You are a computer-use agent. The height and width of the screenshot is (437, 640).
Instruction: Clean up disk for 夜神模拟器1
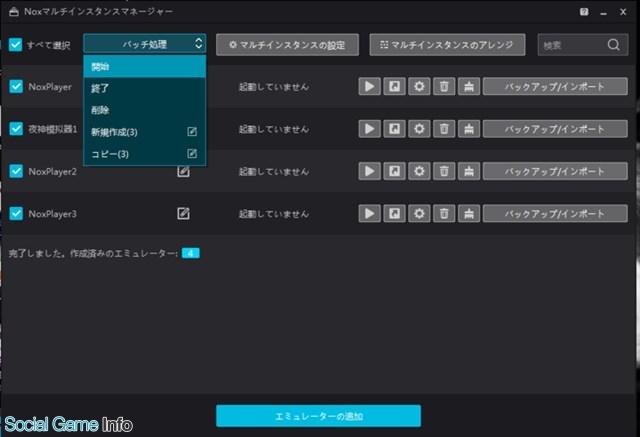tap(469, 129)
